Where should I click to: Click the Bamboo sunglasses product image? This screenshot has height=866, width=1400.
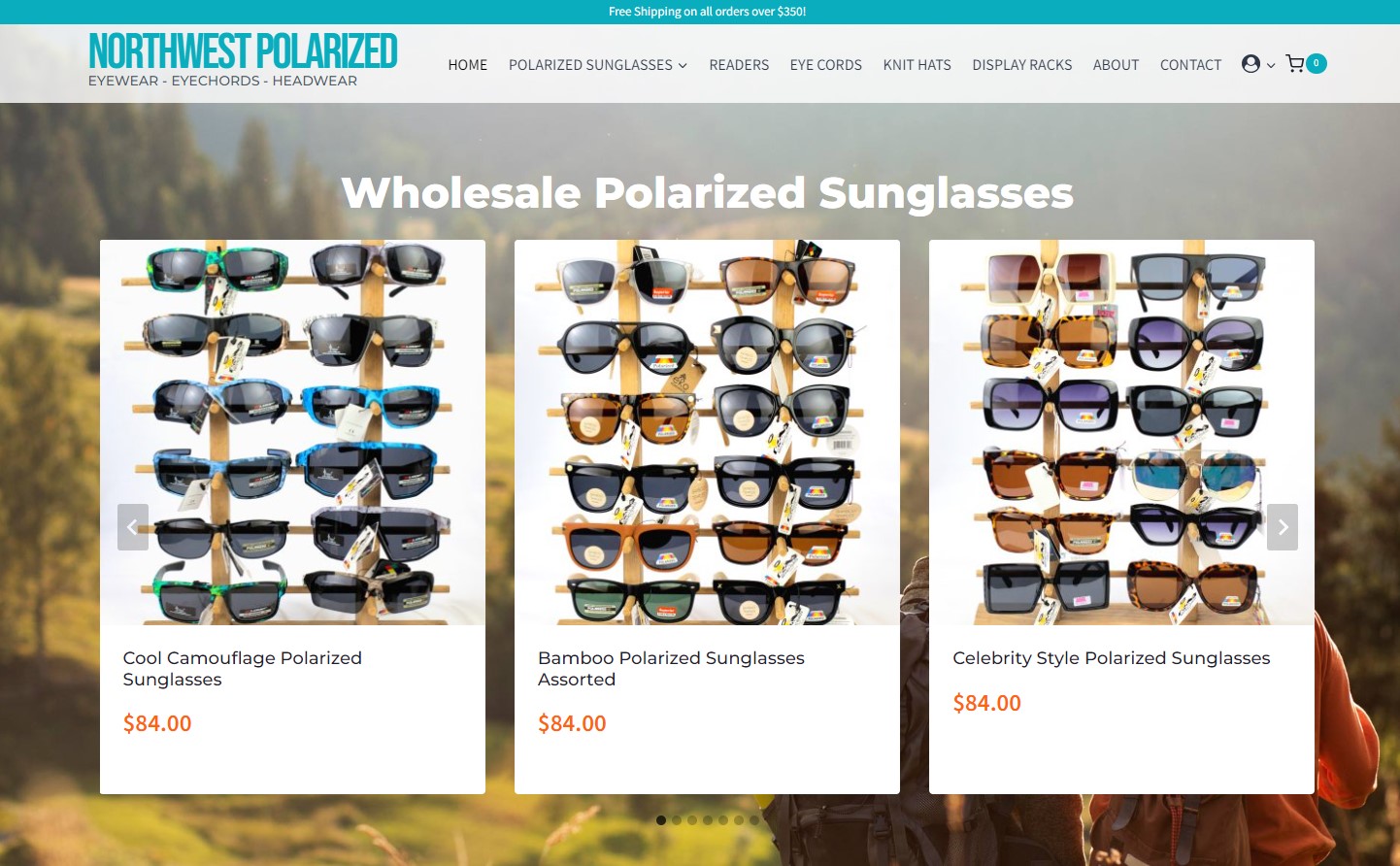coord(707,432)
